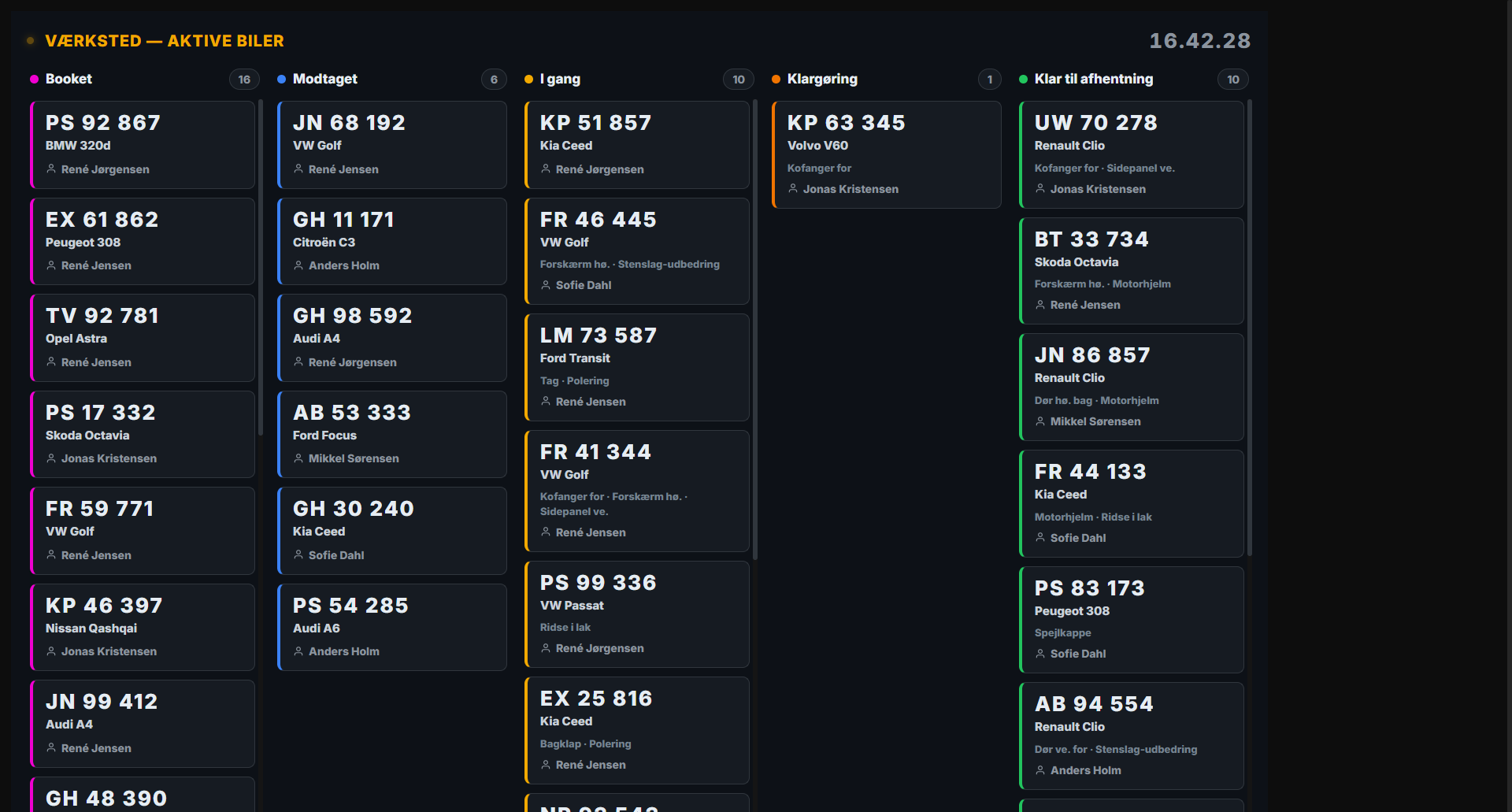Click the Skoda Octavia label on BT 33 734
This screenshot has height=812, width=1512.
click(x=1077, y=262)
